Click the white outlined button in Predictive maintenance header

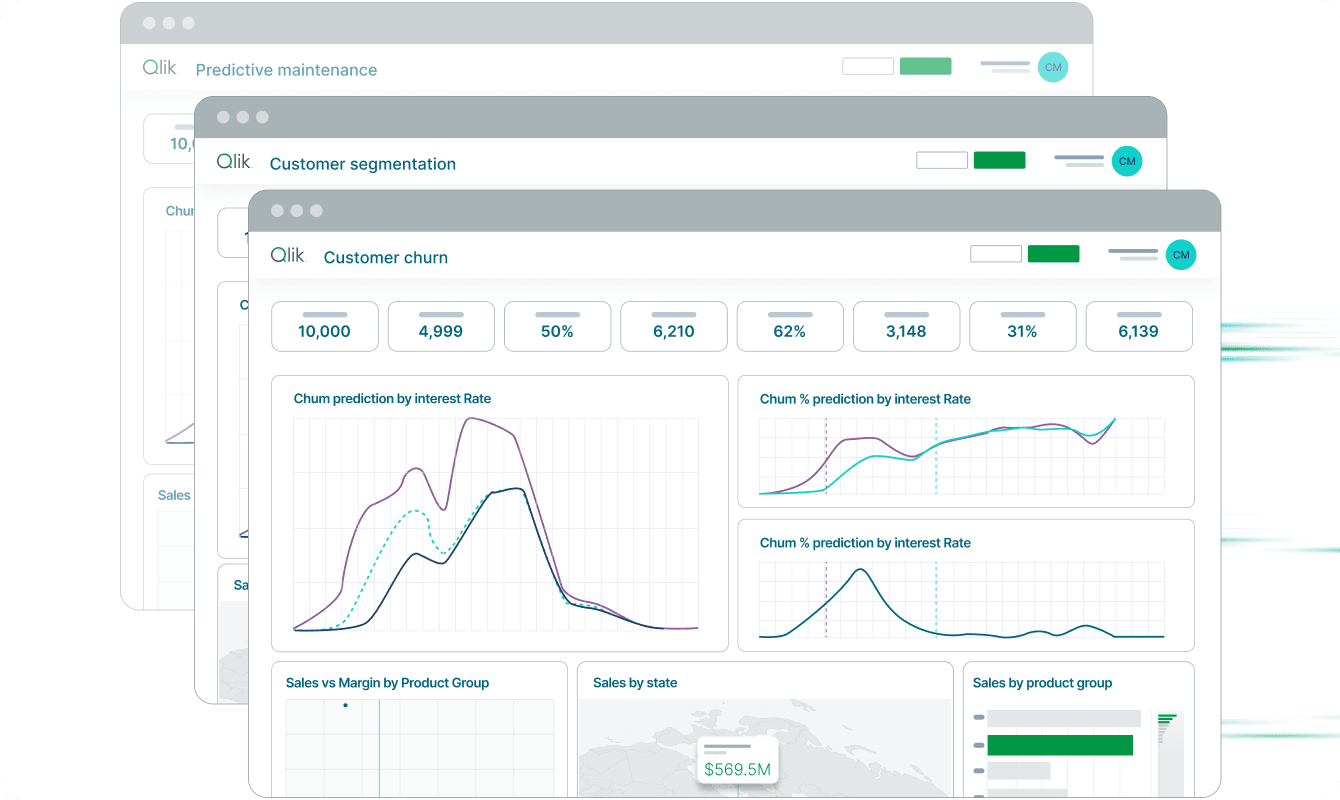[x=868, y=66]
